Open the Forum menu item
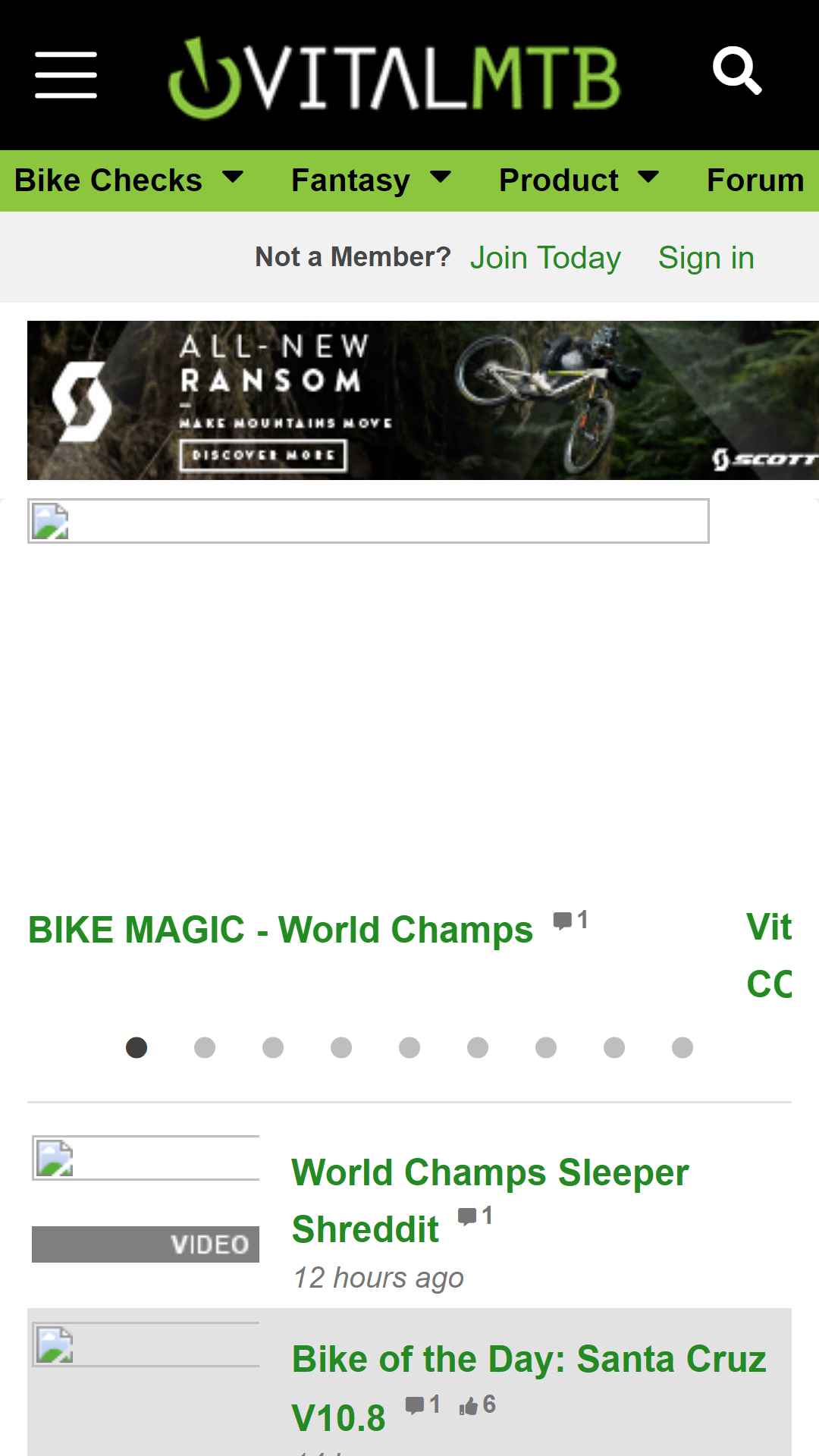The height and width of the screenshot is (1456, 819). (x=755, y=180)
